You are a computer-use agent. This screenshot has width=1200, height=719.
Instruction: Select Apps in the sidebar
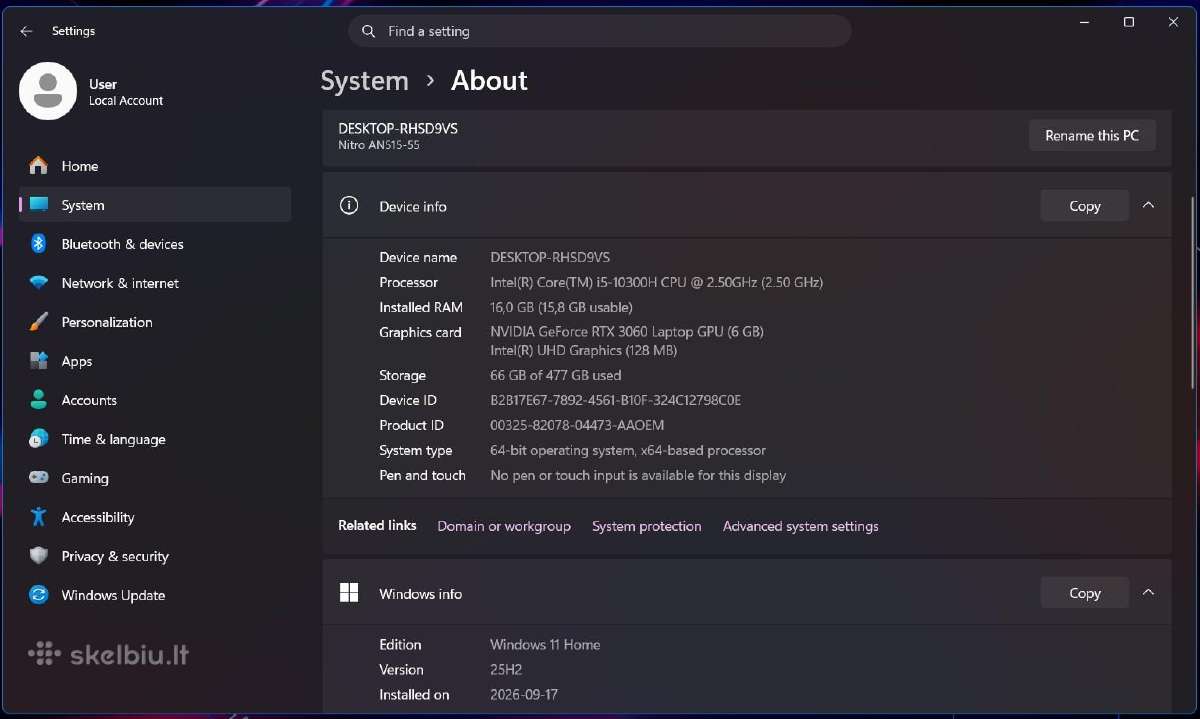pyautogui.click(x=155, y=361)
